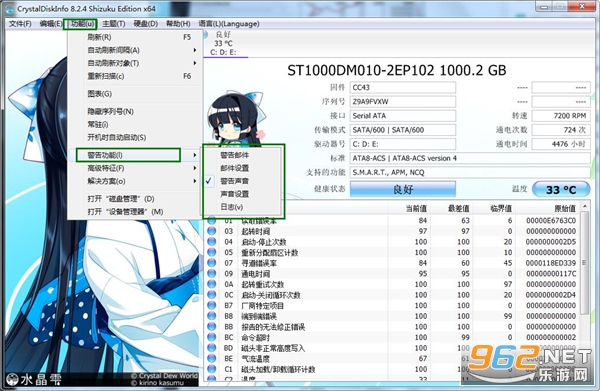The image size is (600, 391).
Task: Click the 33 °C temperature button
Action: pyautogui.click(x=561, y=189)
